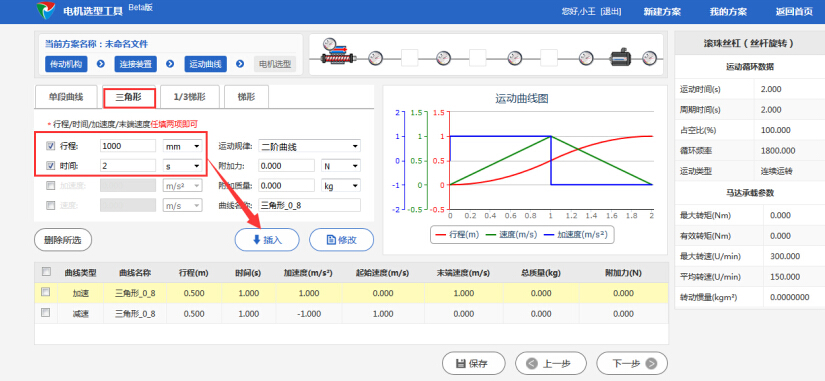The height and width of the screenshot is (381, 825).
Task: Switch to the 单段曲线 tab
Action: click(66, 97)
